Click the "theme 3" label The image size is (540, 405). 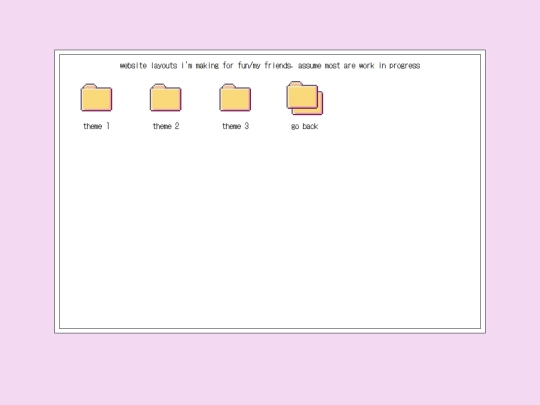pos(236,126)
